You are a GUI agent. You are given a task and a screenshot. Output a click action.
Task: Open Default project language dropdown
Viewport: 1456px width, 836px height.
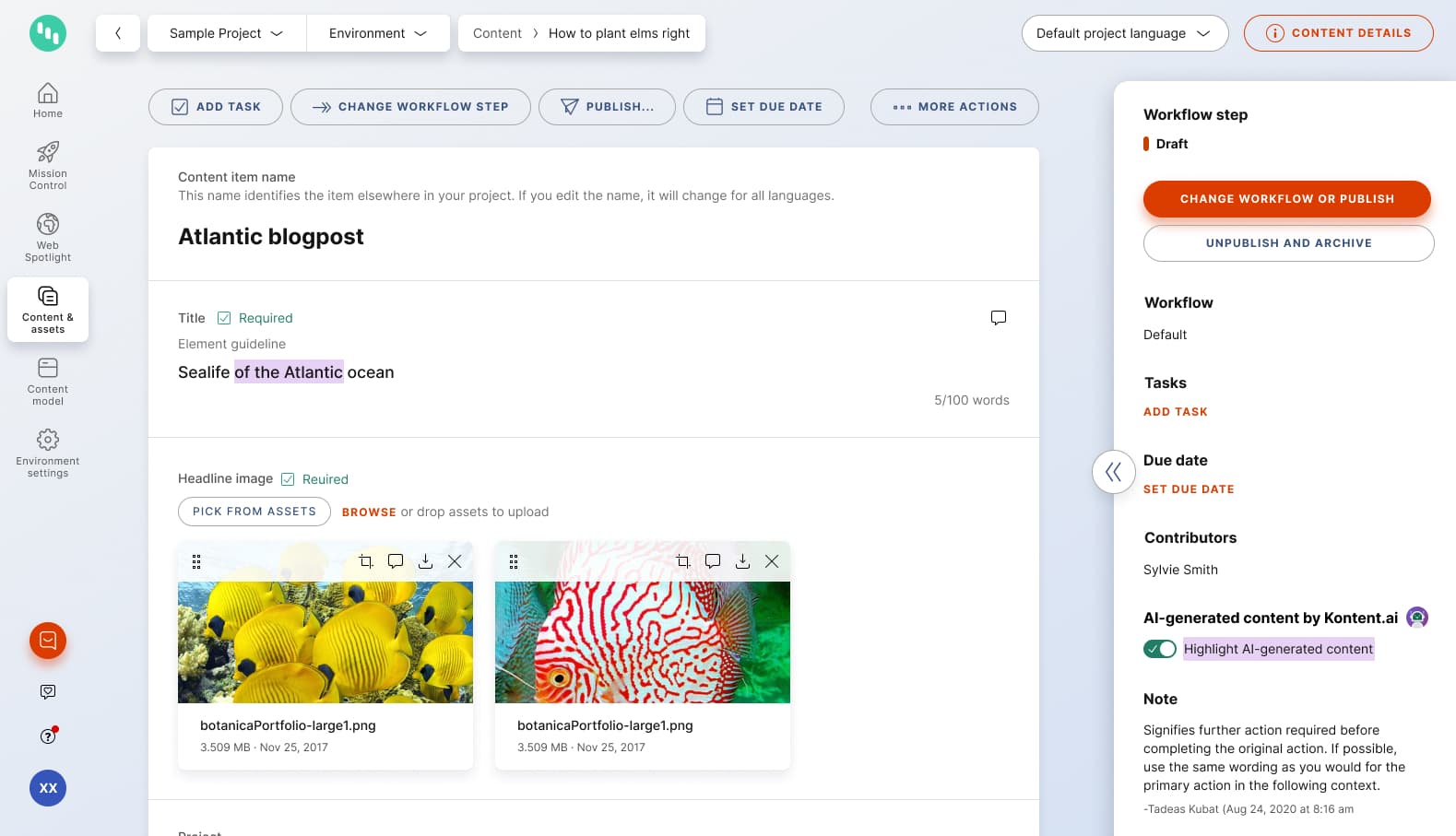[1124, 33]
